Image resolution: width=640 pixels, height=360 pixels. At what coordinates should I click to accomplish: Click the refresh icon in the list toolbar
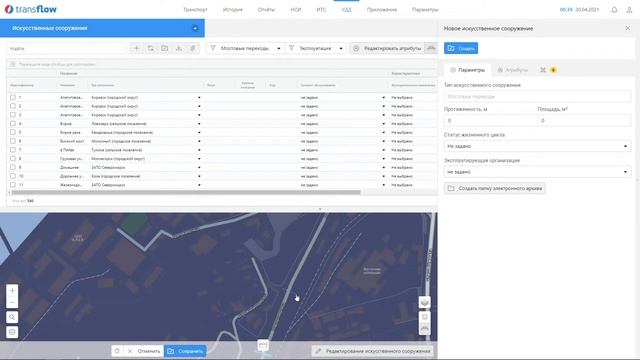[x=151, y=48]
